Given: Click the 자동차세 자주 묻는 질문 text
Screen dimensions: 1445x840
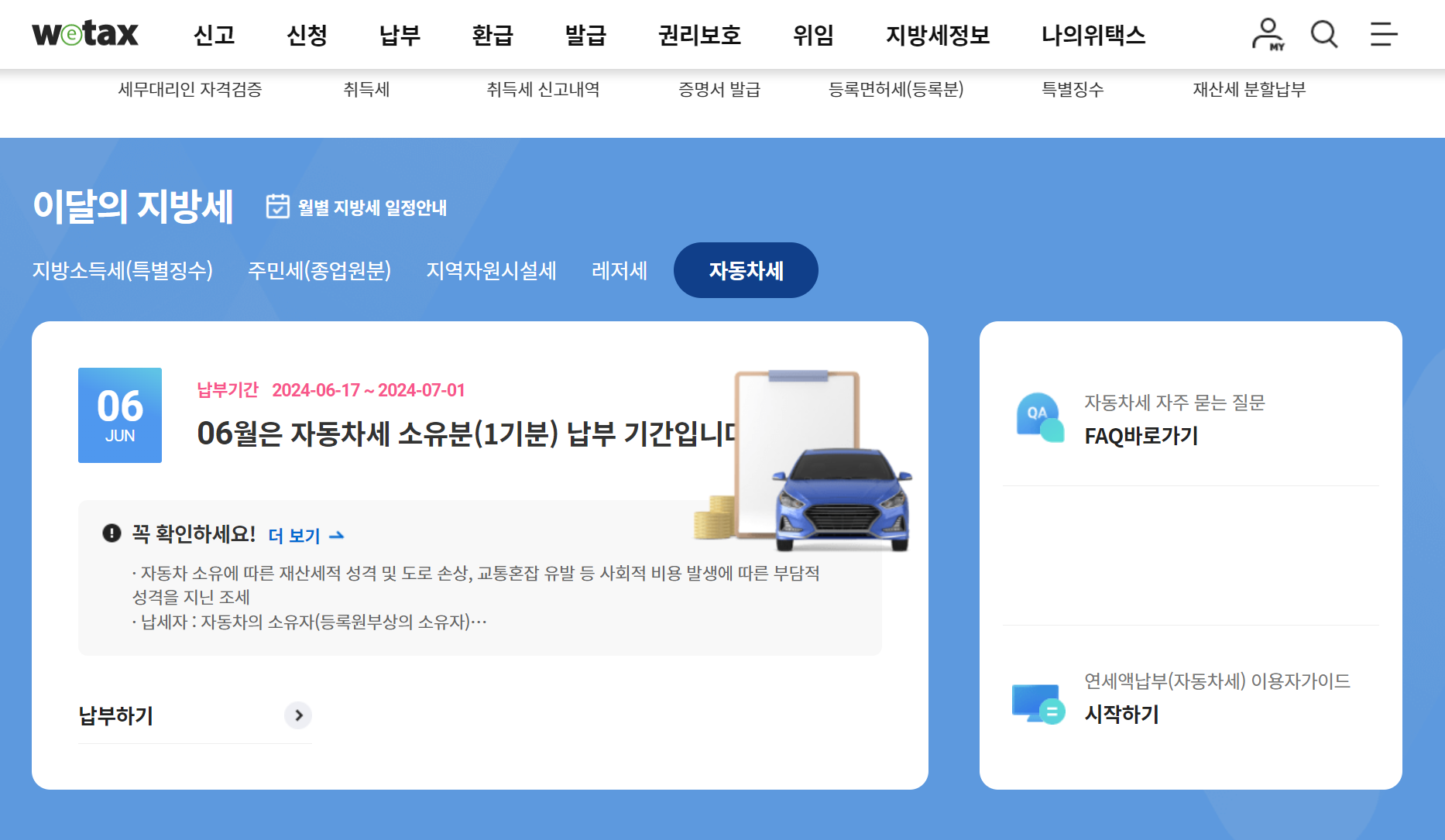Looking at the screenshot, I should (1174, 402).
